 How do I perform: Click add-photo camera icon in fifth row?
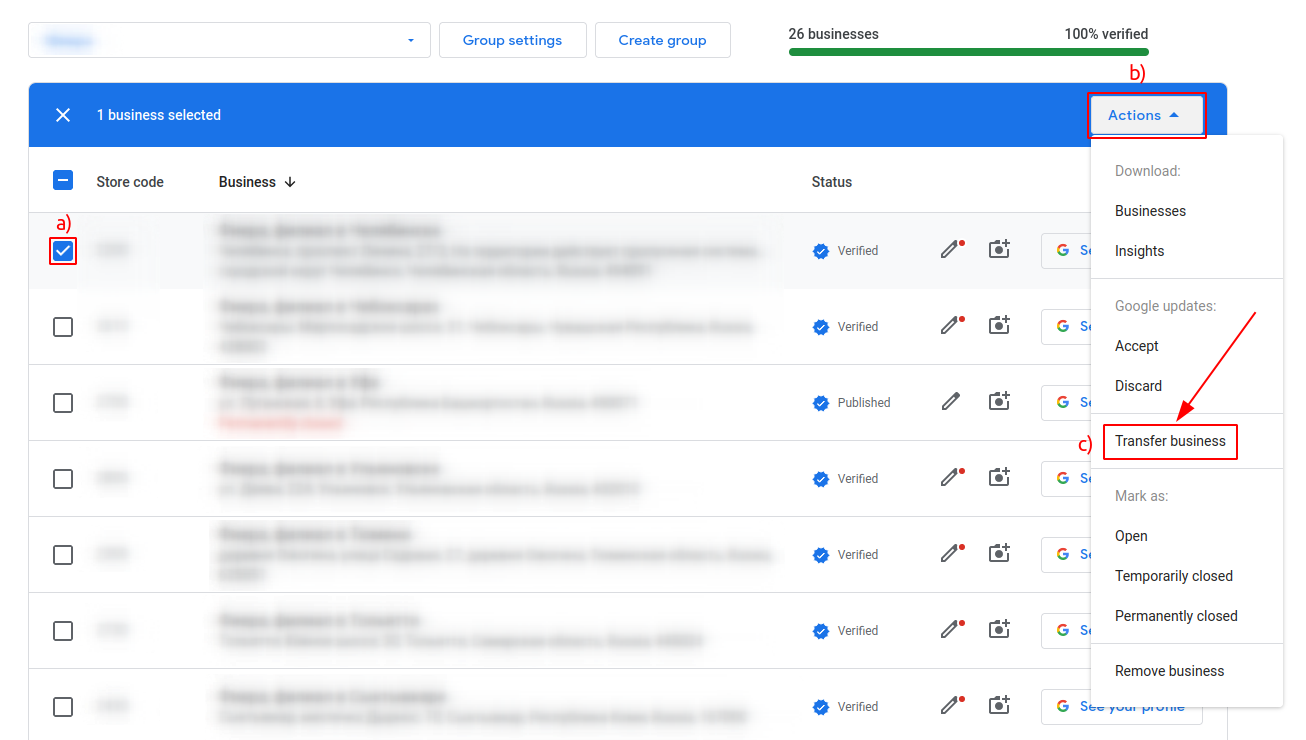999,554
